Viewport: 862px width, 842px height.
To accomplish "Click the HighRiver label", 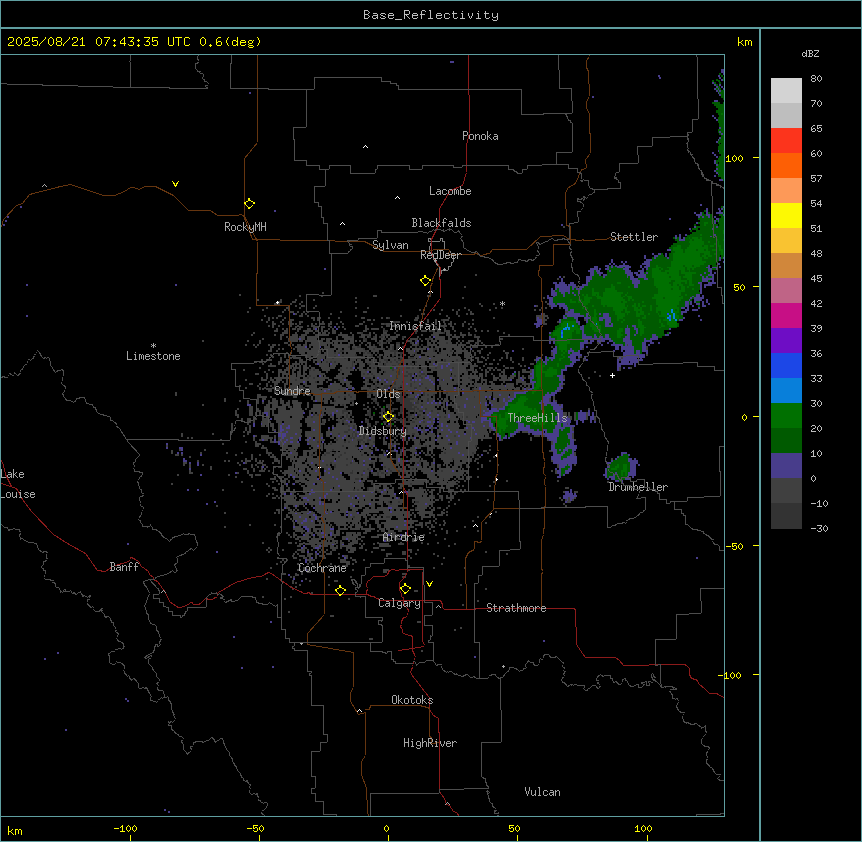I will 430,743.
